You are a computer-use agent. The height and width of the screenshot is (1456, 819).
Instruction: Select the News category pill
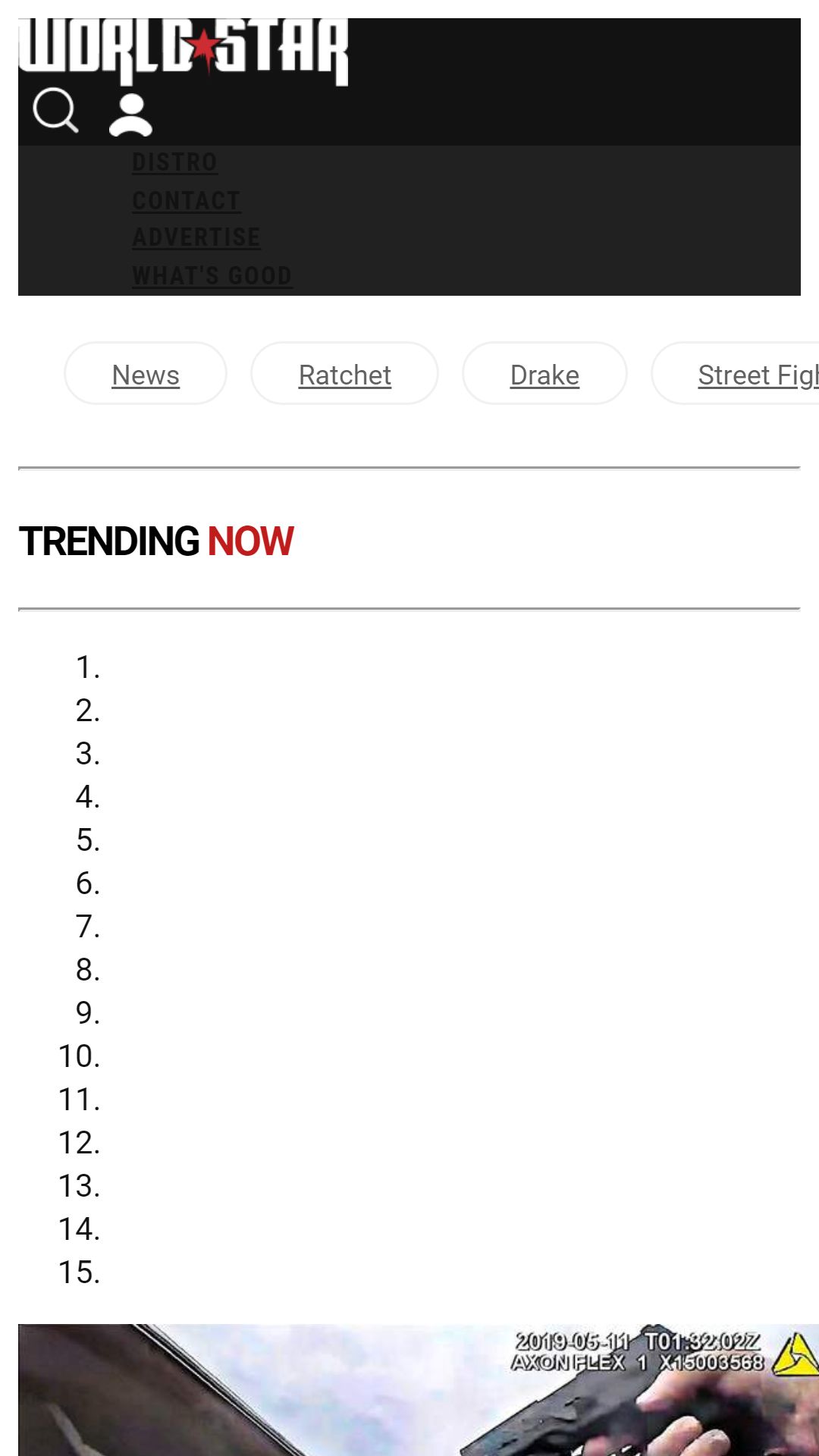click(x=146, y=374)
